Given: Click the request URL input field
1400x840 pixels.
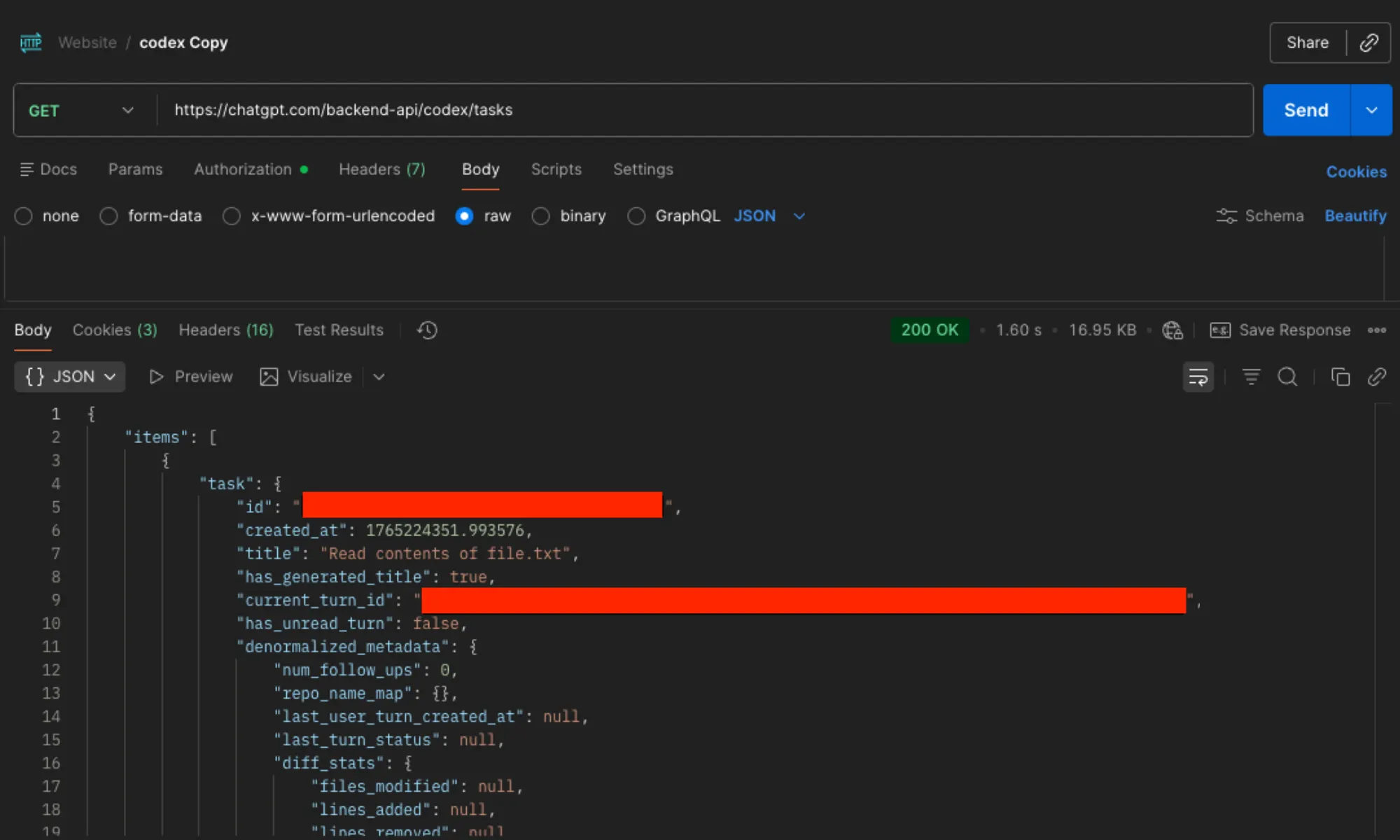Looking at the screenshot, I should click(x=705, y=110).
